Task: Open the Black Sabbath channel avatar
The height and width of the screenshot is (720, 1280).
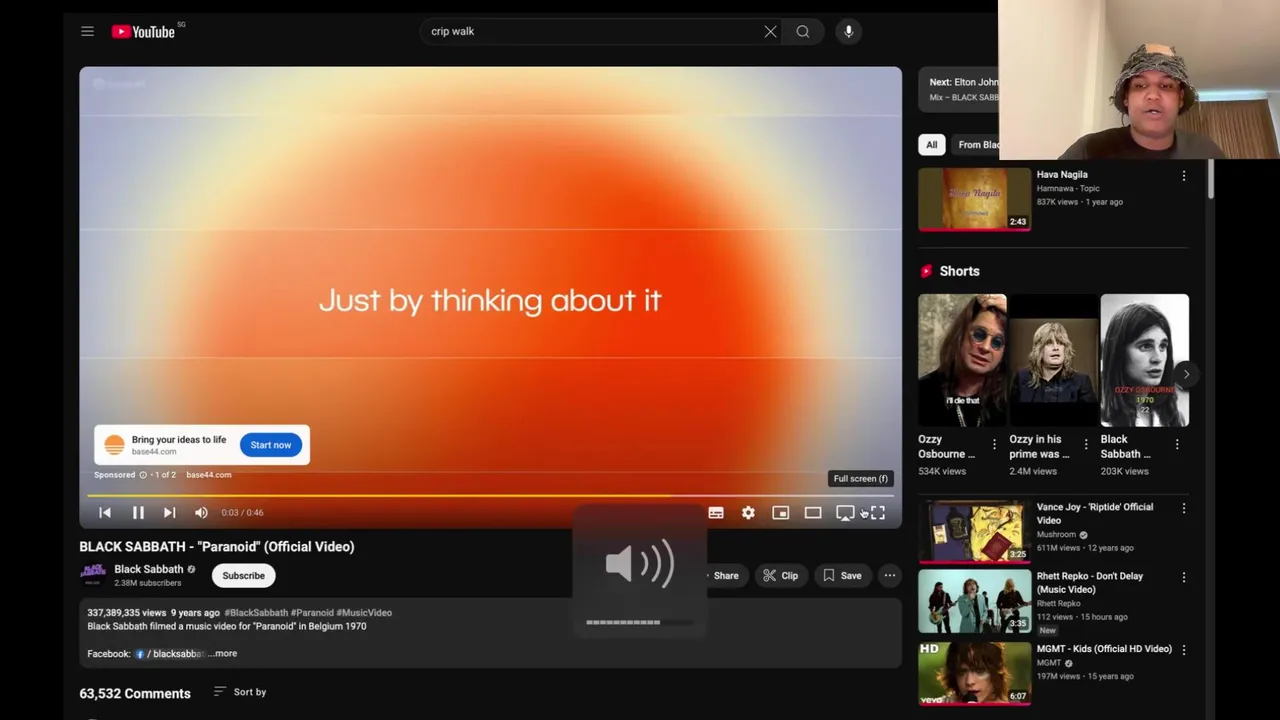Action: point(93,575)
